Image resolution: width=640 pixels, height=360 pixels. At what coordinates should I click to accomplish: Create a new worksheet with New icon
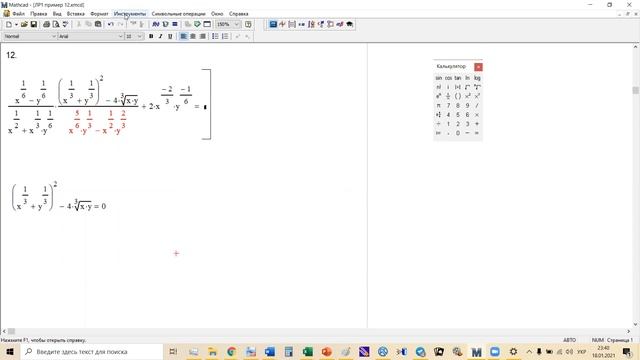click(x=9, y=24)
